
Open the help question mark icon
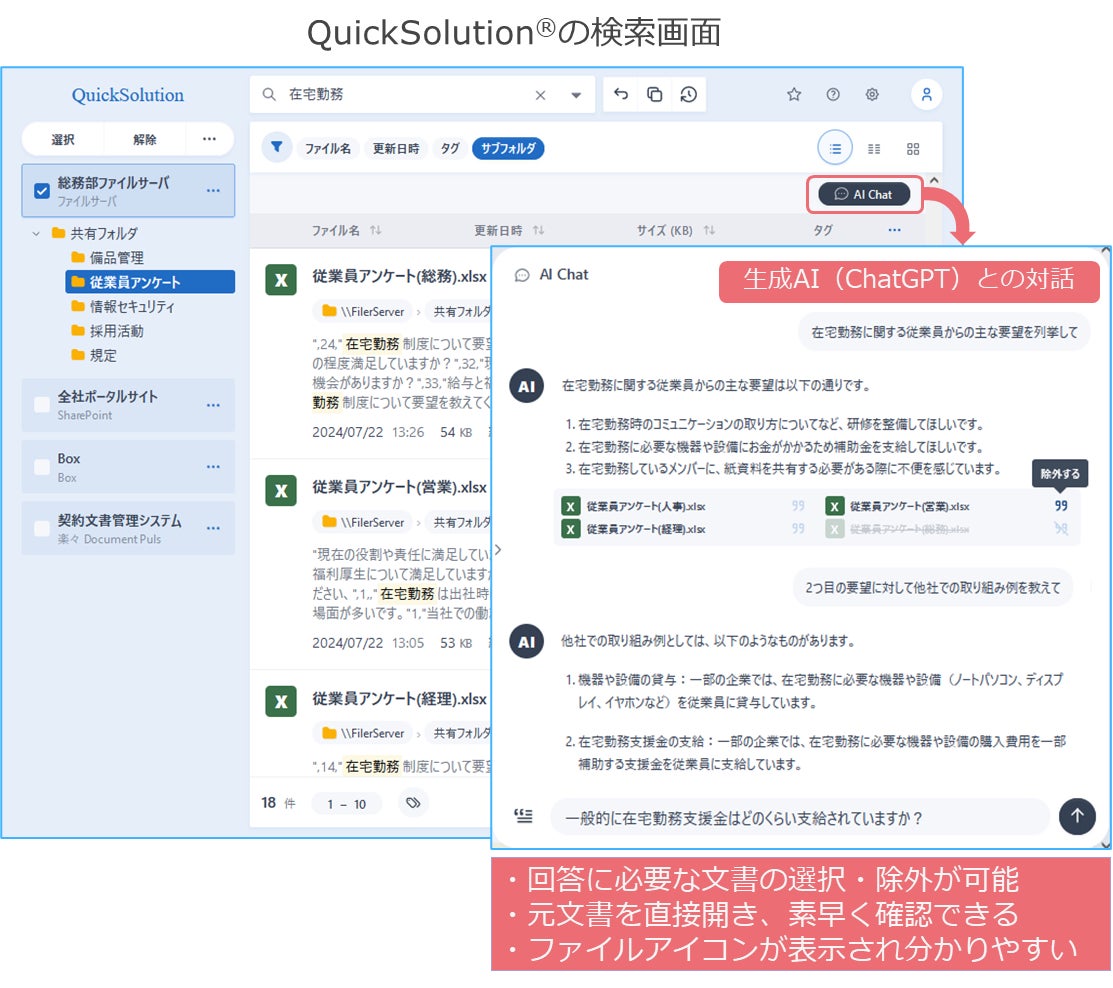pos(833,94)
